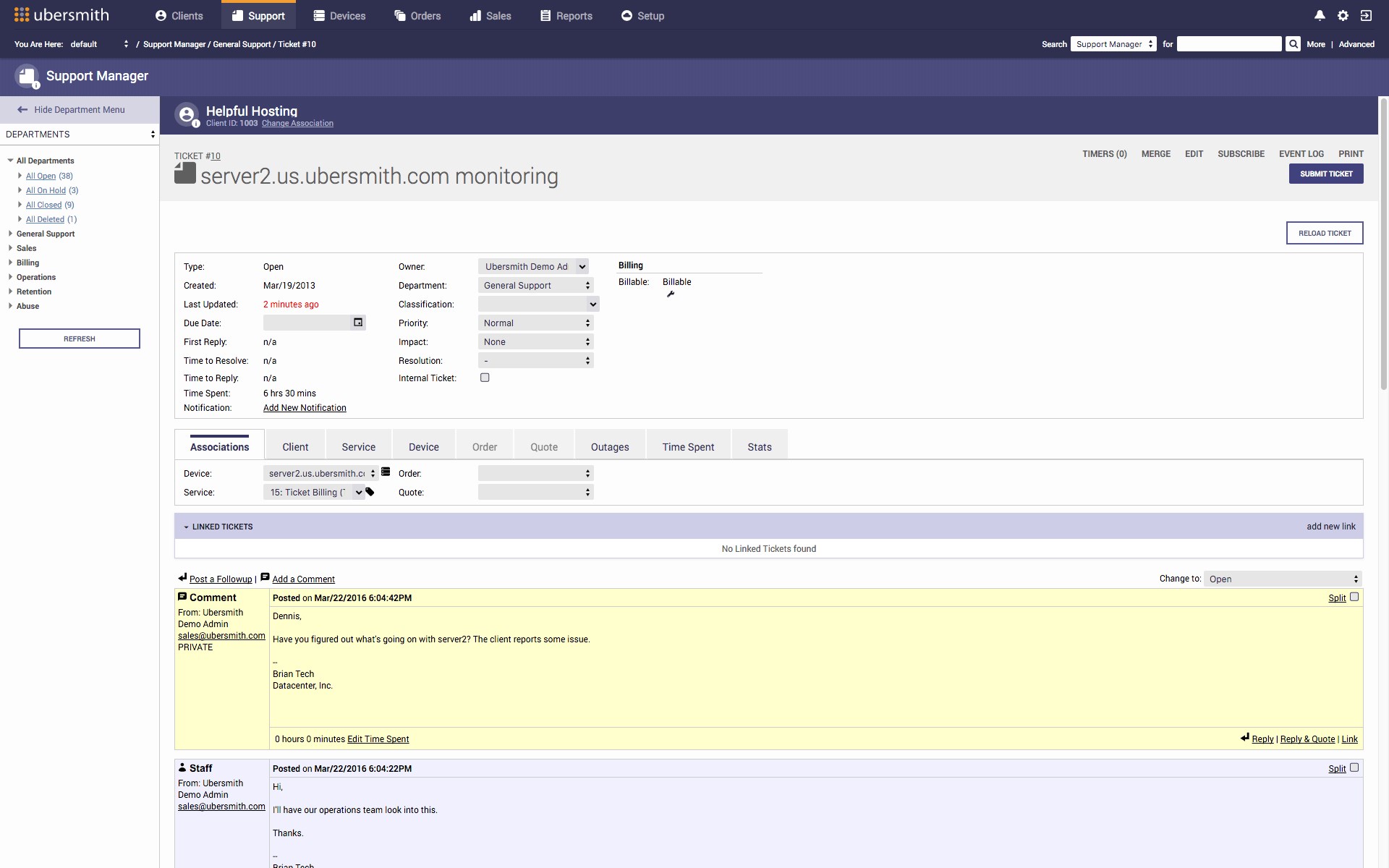Toggle the Internal Ticket checkbox

(x=485, y=378)
